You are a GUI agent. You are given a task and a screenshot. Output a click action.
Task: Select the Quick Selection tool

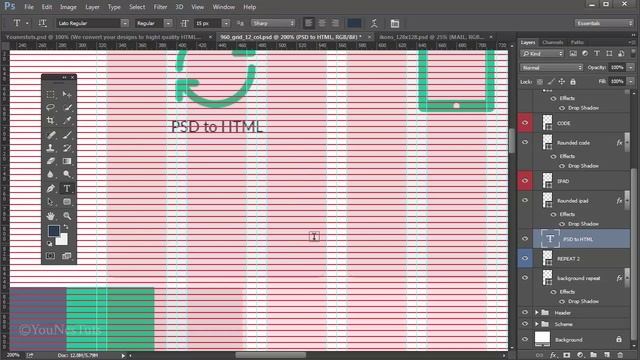pyautogui.click(x=67, y=108)
